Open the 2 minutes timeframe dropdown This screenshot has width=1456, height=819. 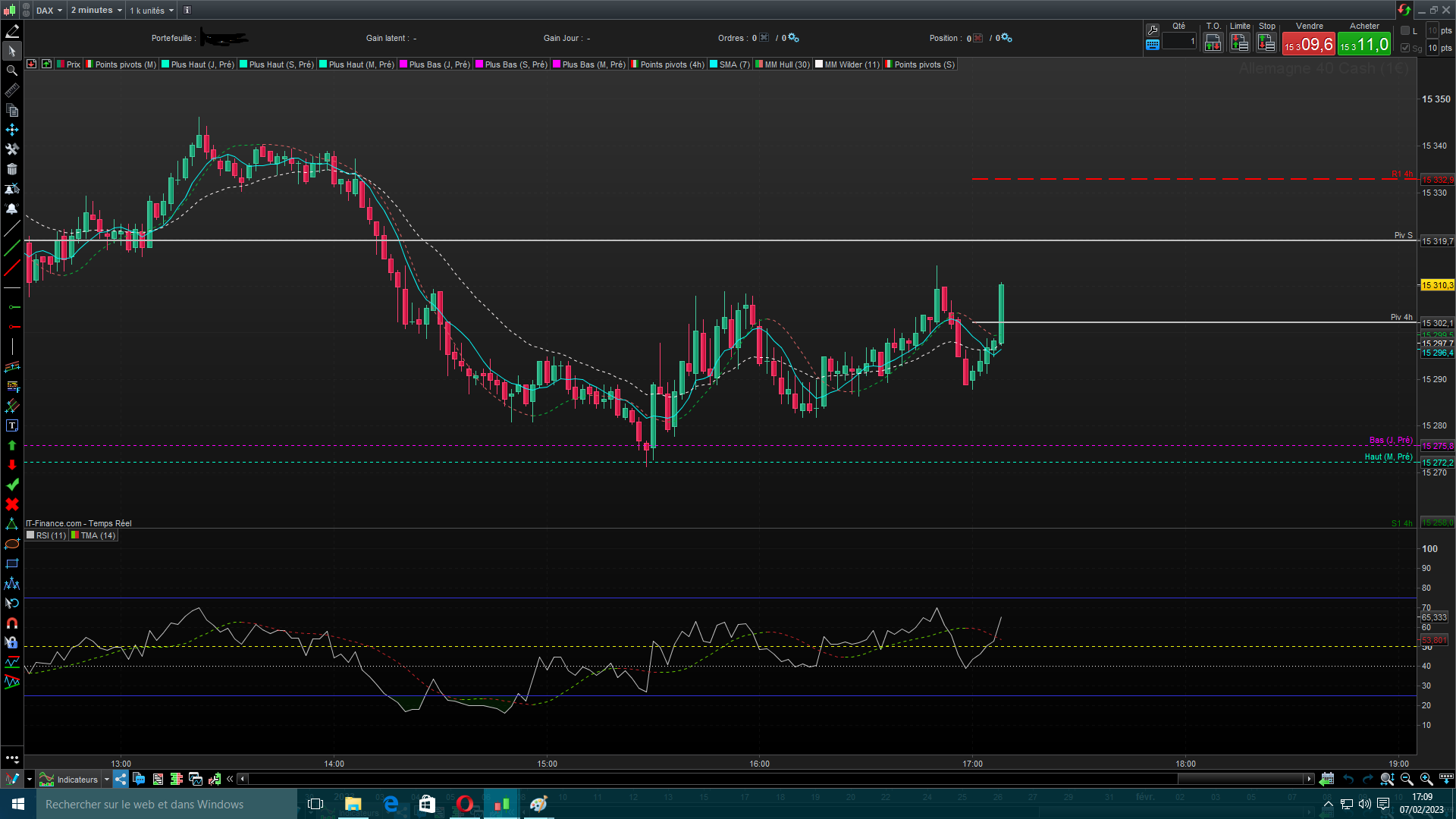[x=96, y=10]
